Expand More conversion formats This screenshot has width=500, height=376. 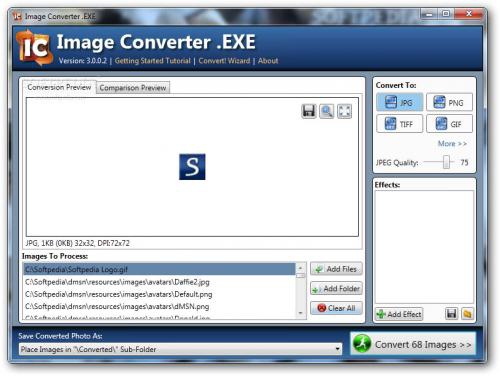452,144
